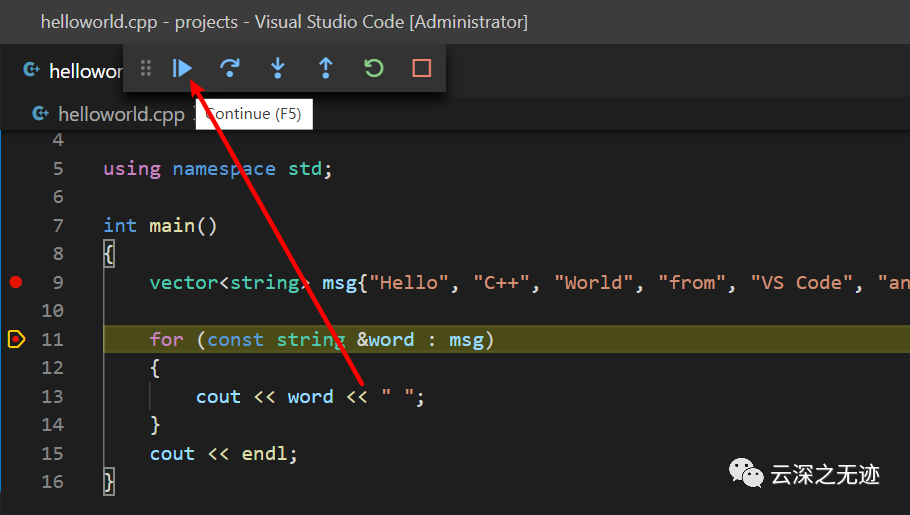Click the "World" string literal

tap(594, 282)
